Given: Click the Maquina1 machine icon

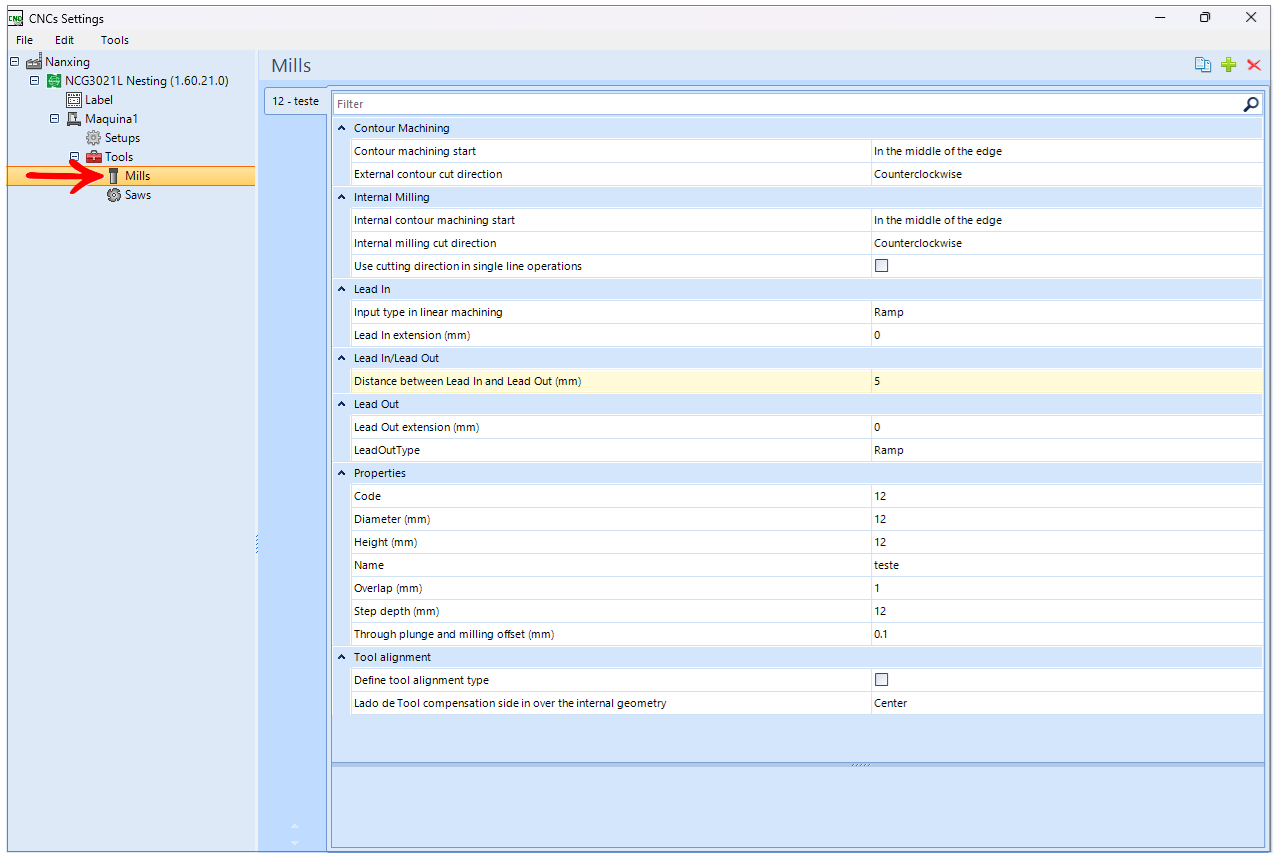Looking at the screenshot, I should tap(74, 119).
